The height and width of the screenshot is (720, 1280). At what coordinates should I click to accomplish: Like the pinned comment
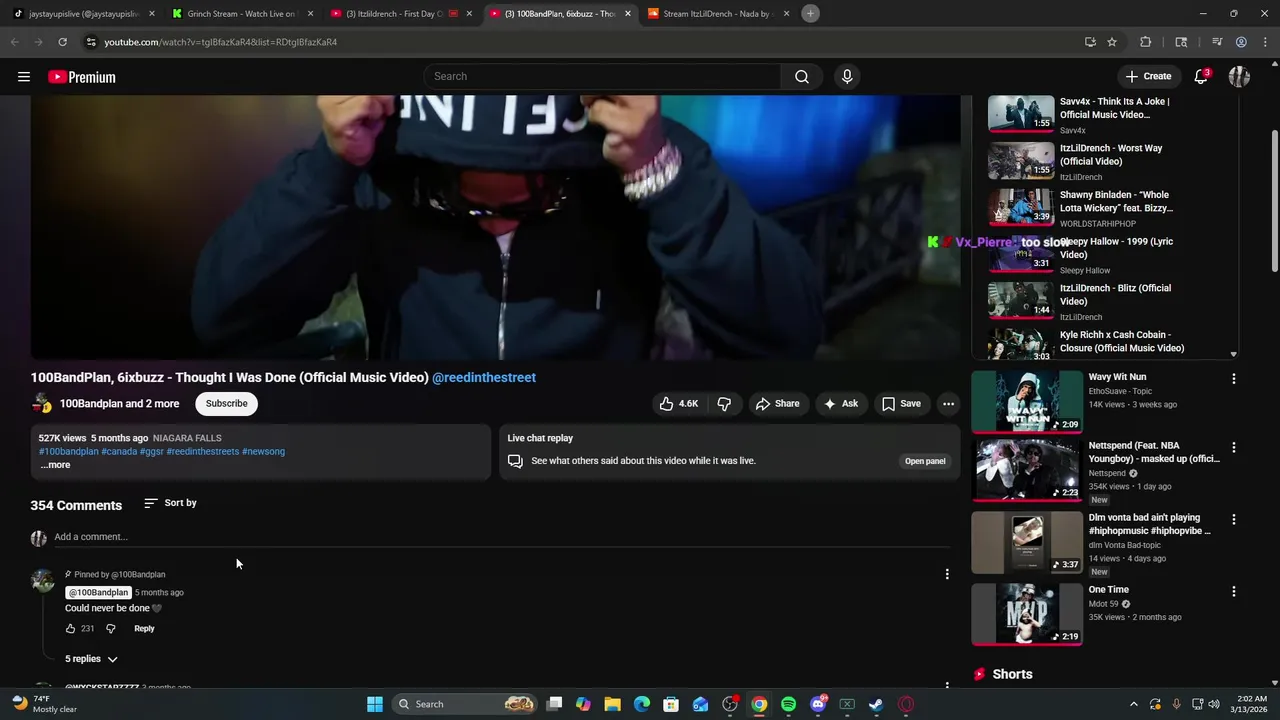click(x=70, y=629)
